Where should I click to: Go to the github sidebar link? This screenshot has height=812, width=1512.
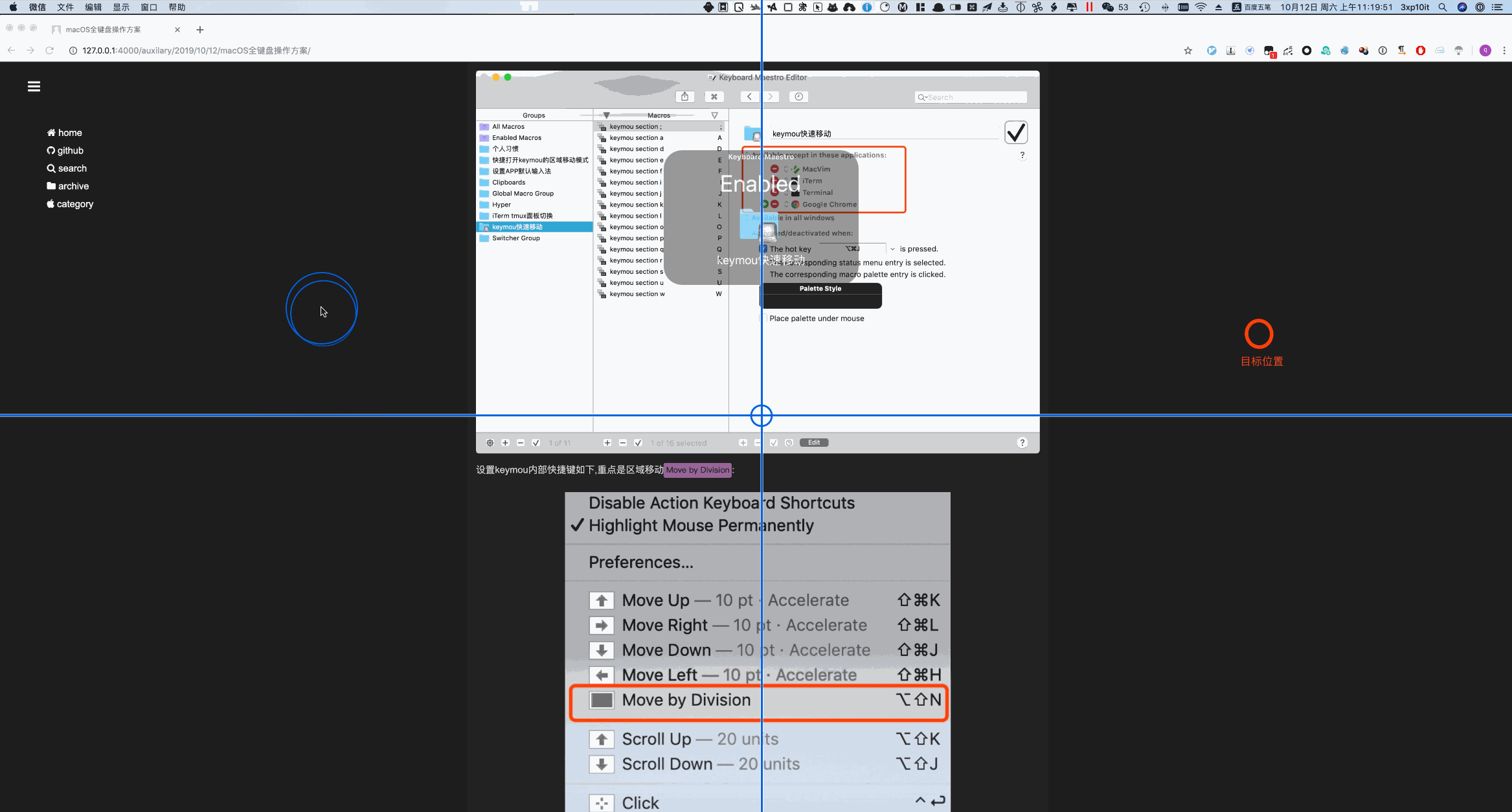pyautogui.click(x=70, y=150)
